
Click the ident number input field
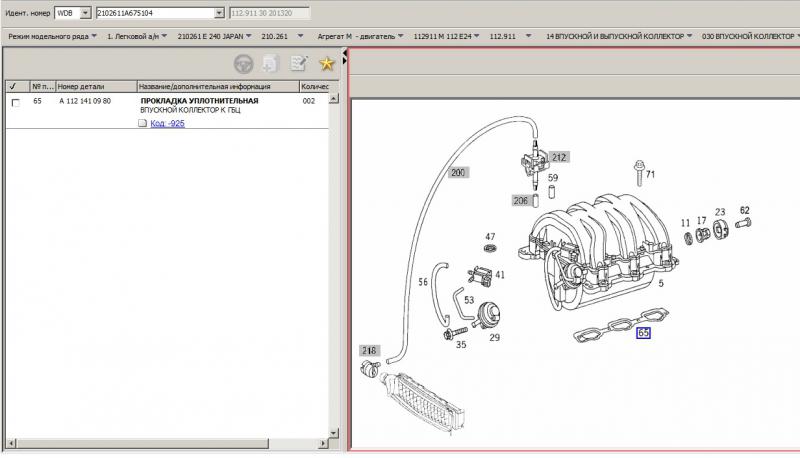155,13
